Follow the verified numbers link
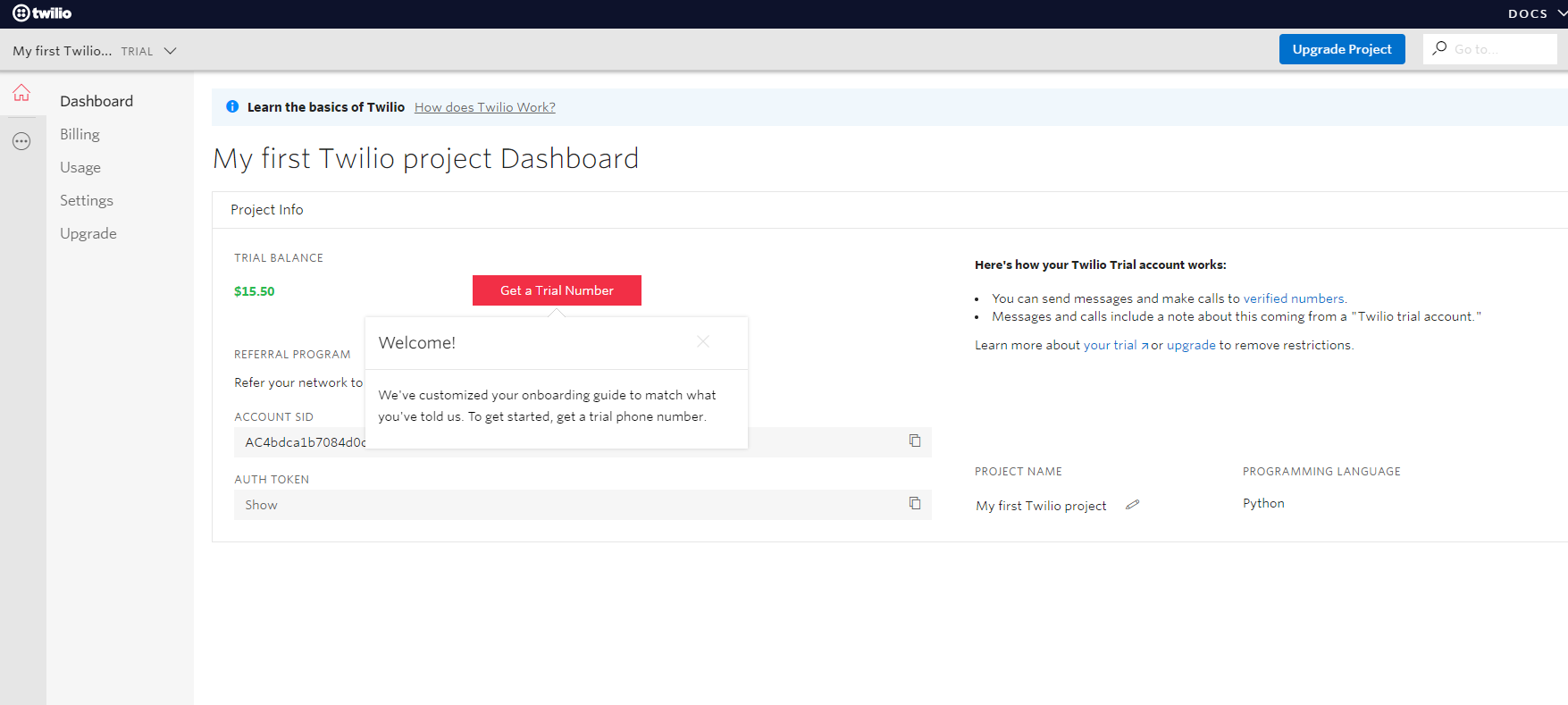The width and height of the screenshot is (1568, 705). pos(1294,298)
